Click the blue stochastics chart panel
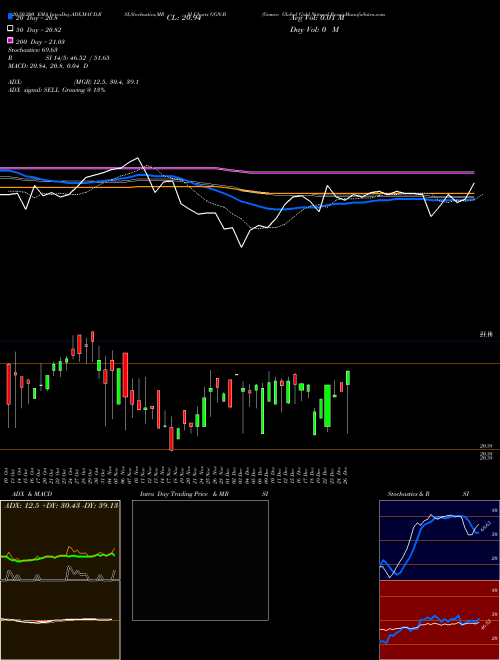The image size is (500, 660). click(x=439, y=540)
